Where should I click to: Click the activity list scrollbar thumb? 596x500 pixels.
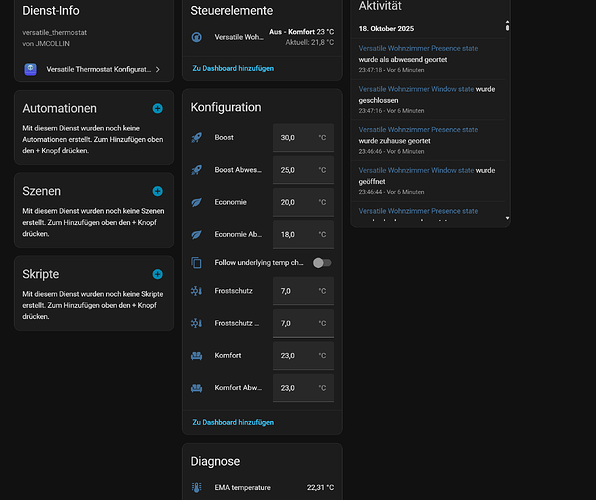click(507, 27)
